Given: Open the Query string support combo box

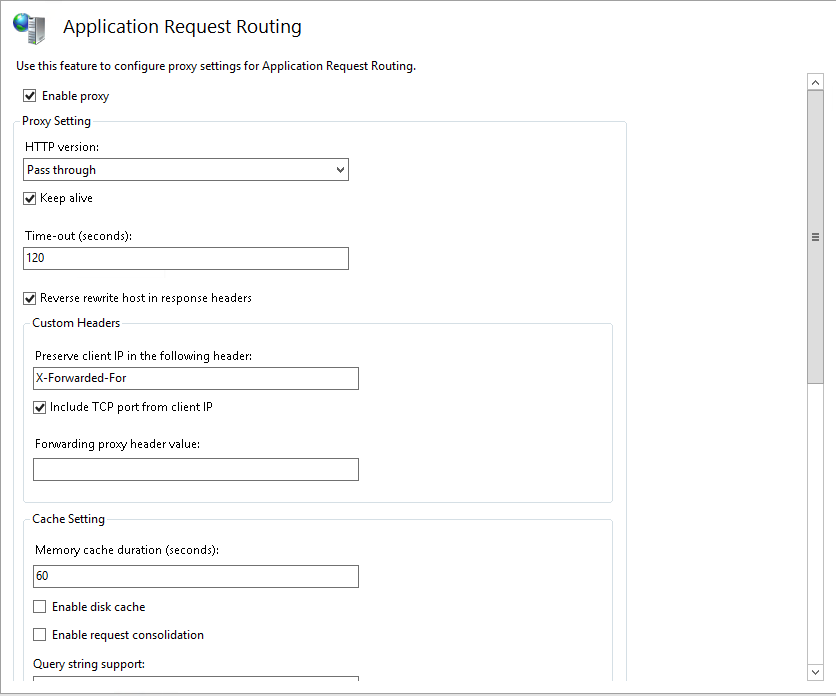Looking at the screenshot, I should point(196,678).
